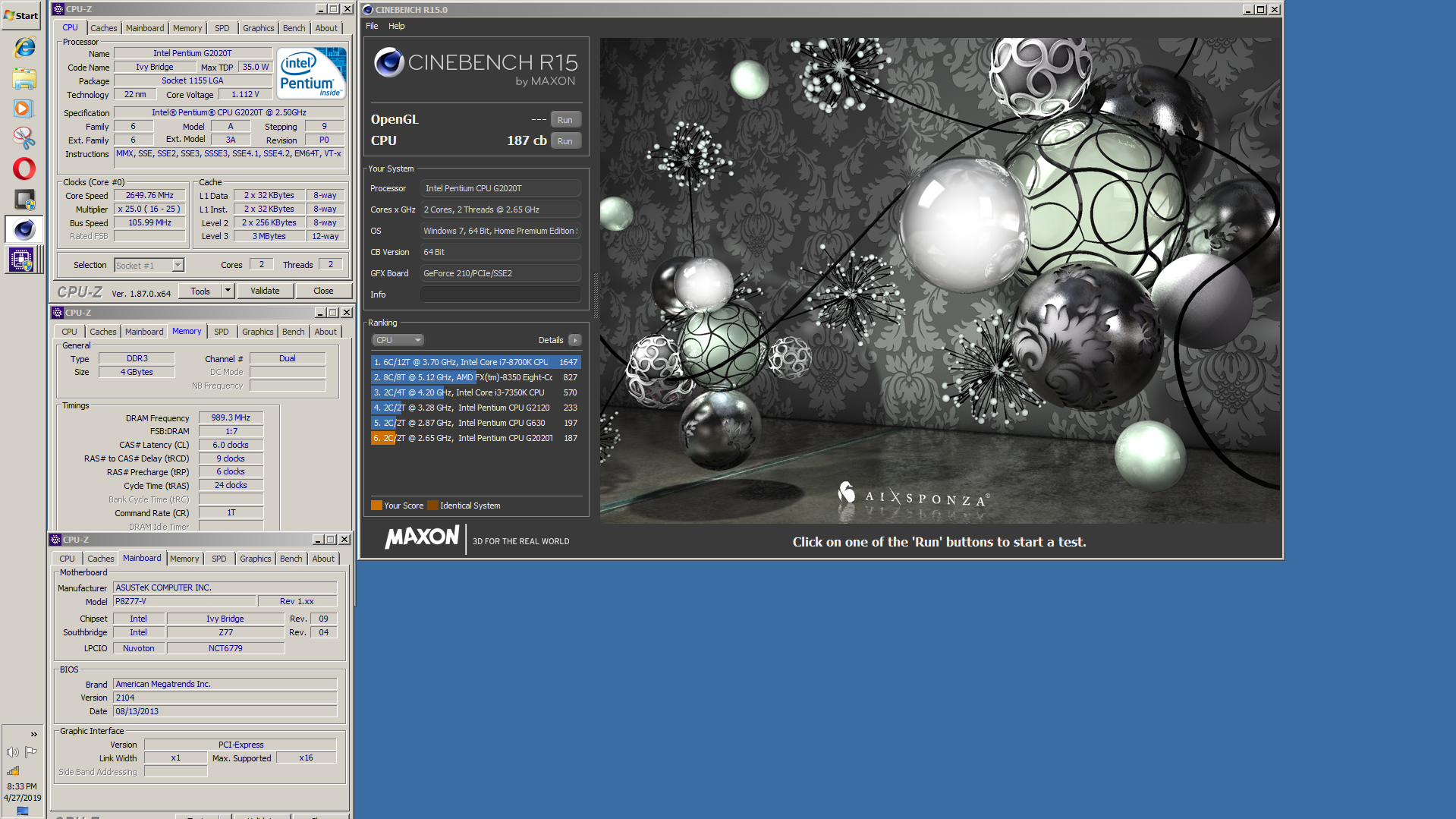The height and width of the screenshot is (819, 1456).
Task: Run the OpenGL benchmark
Action: click(565, 120)
